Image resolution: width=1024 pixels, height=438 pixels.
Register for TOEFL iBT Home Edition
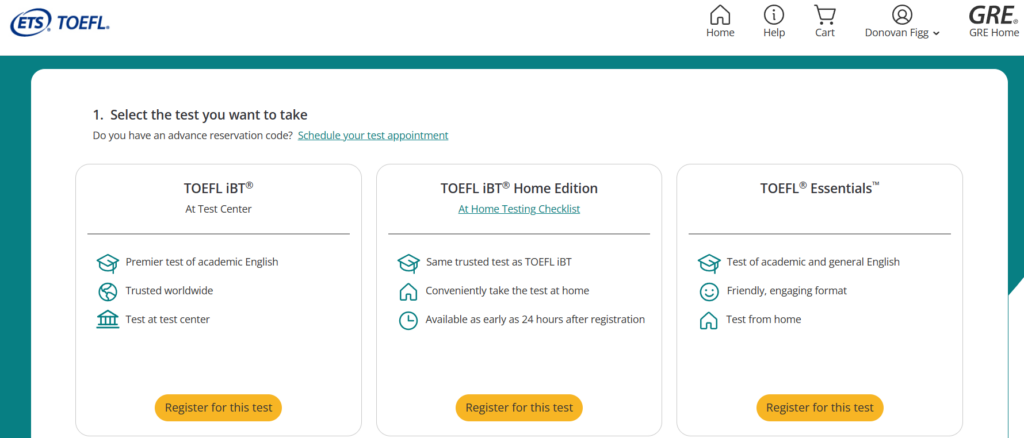[519, 407]
